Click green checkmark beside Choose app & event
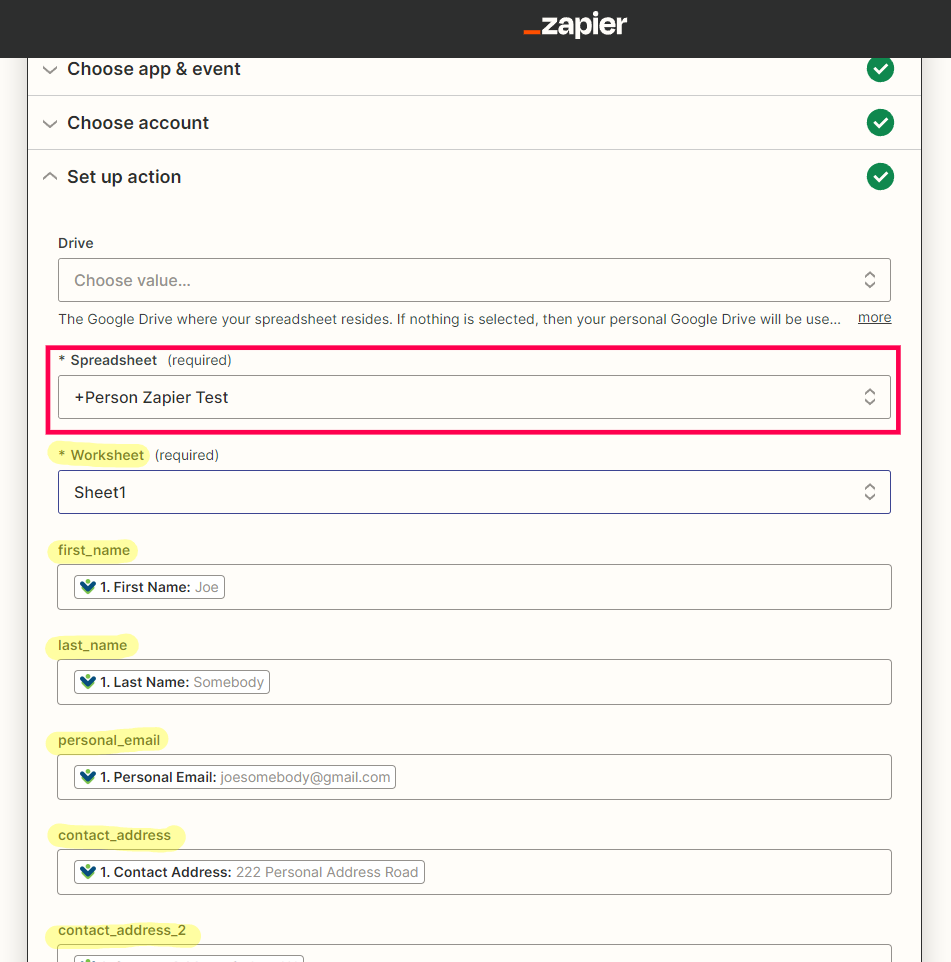The width and height of the screenshot is (951, 962). pyautogui.click(x=879, y=69)
